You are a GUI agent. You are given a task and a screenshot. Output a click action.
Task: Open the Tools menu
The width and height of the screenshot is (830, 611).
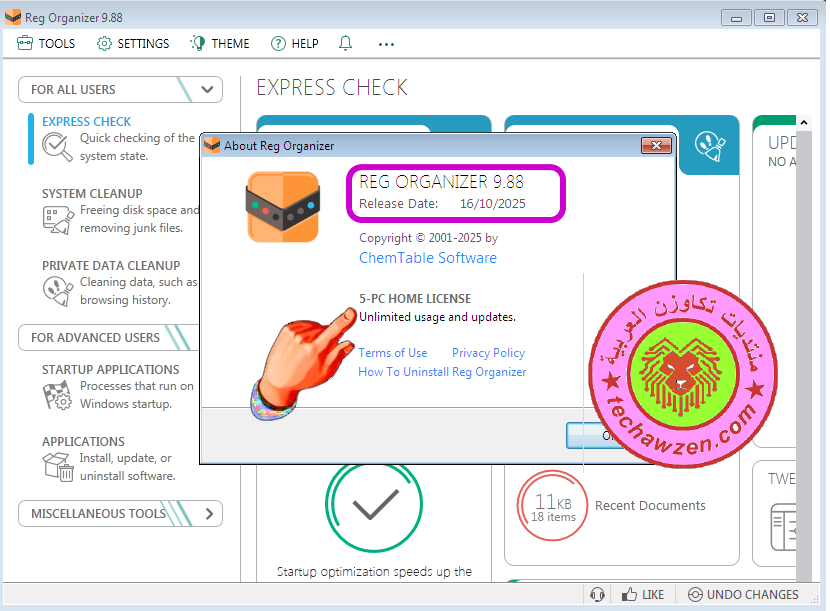(46, 43)
